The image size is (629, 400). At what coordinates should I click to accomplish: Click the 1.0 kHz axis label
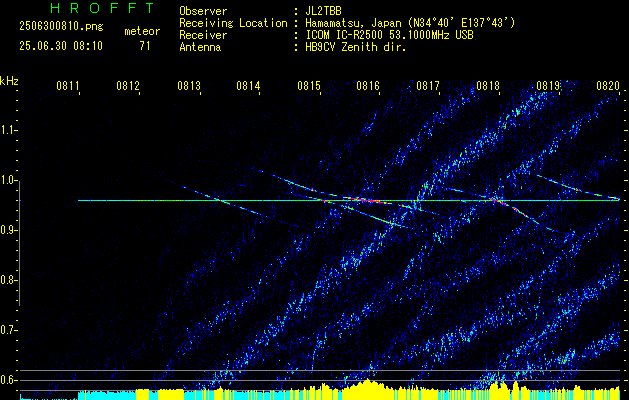pos(8,181)
